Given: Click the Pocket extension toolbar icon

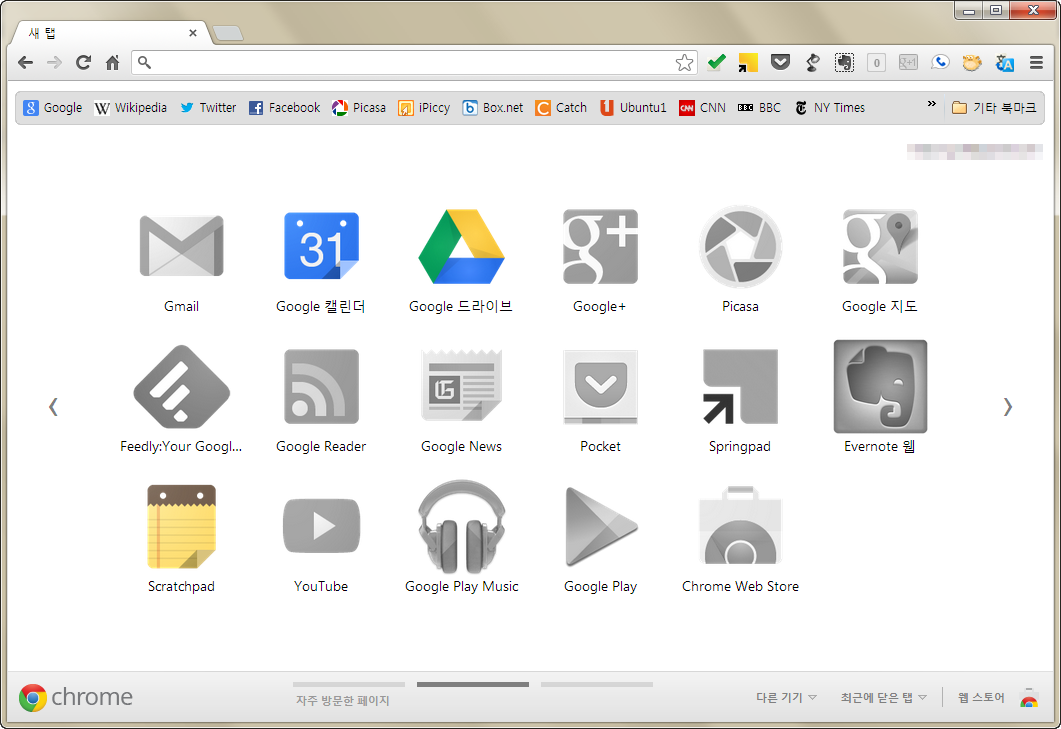Looking at the screenshot, I should coord(780,63).
